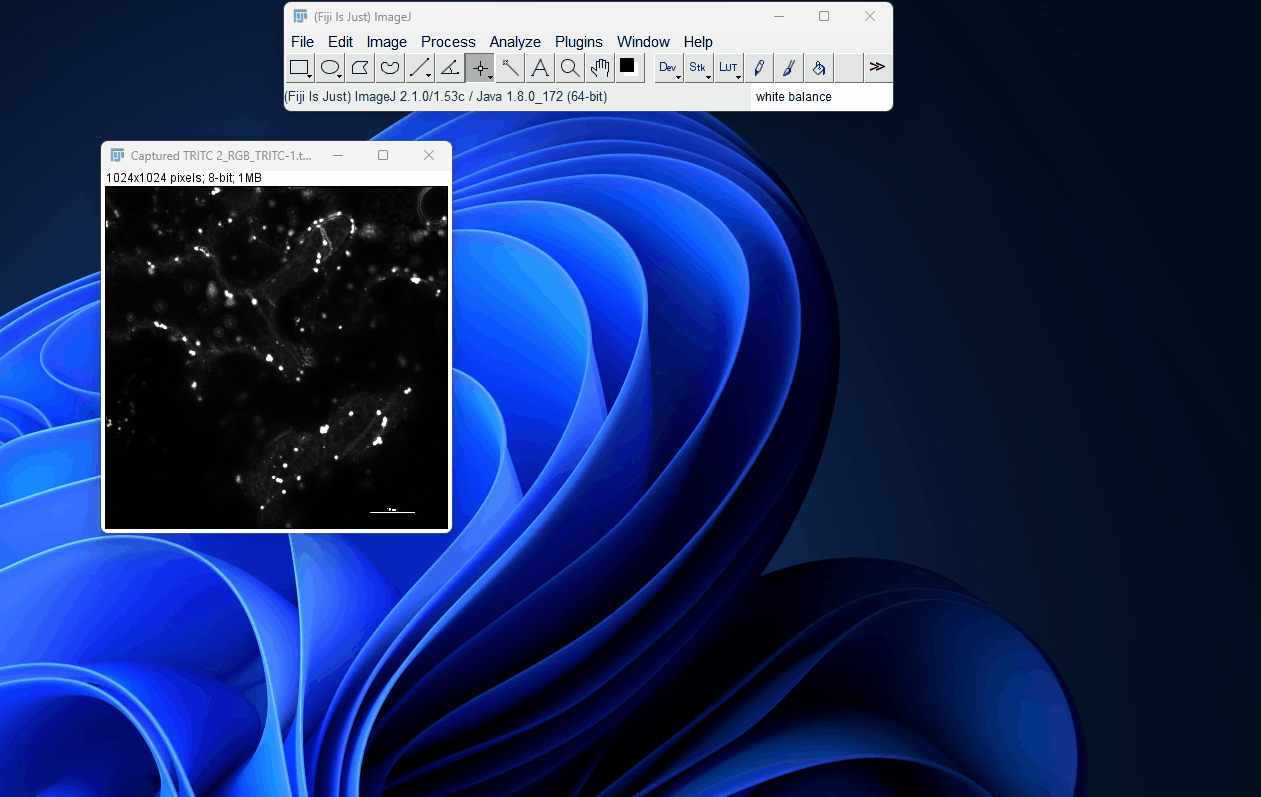Select the Wand tracing tool

(x=510, y=68)
